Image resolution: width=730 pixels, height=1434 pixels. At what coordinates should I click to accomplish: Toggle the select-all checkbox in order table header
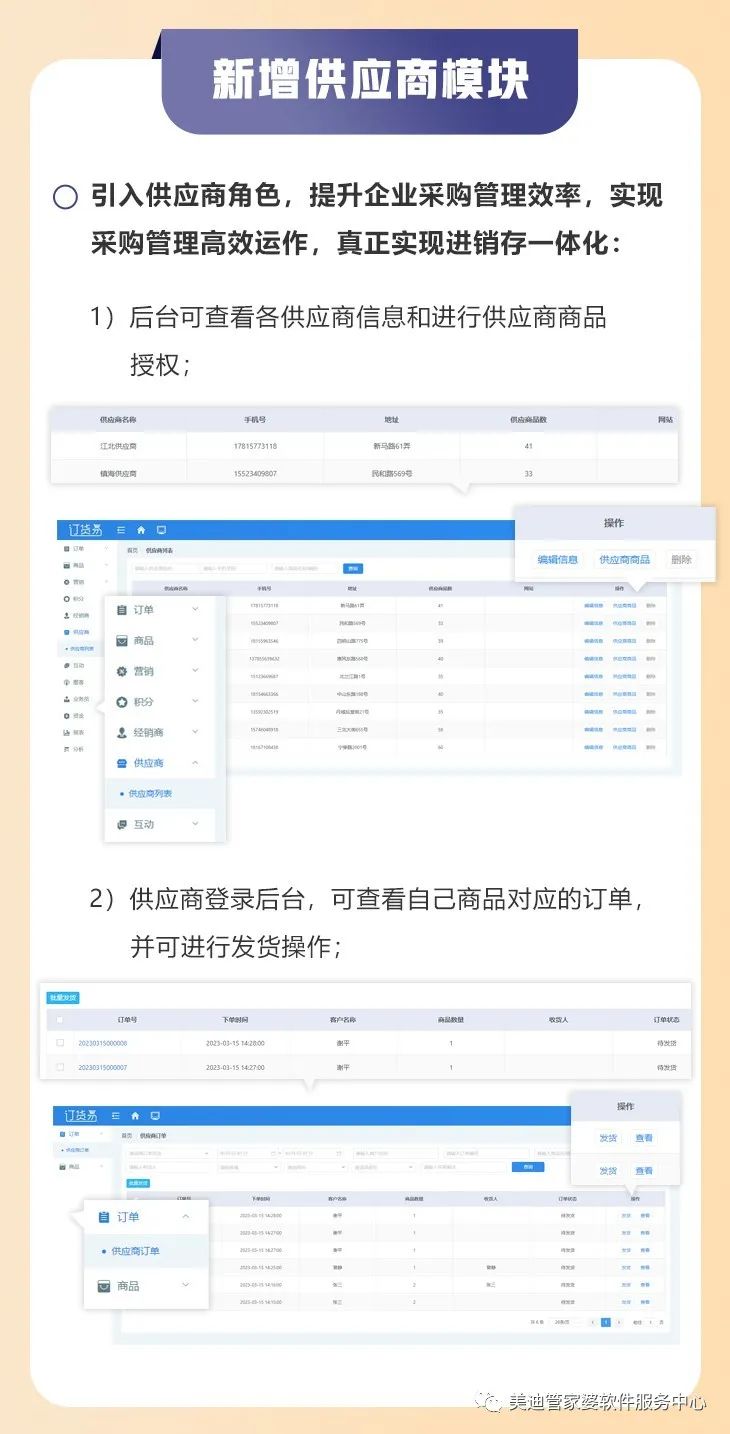[60, 1020]
